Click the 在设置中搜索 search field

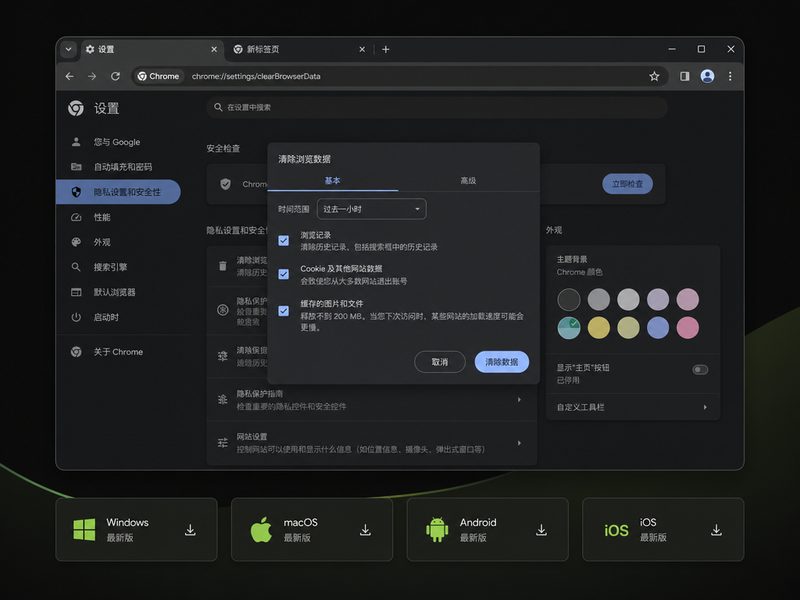[437, 107]
